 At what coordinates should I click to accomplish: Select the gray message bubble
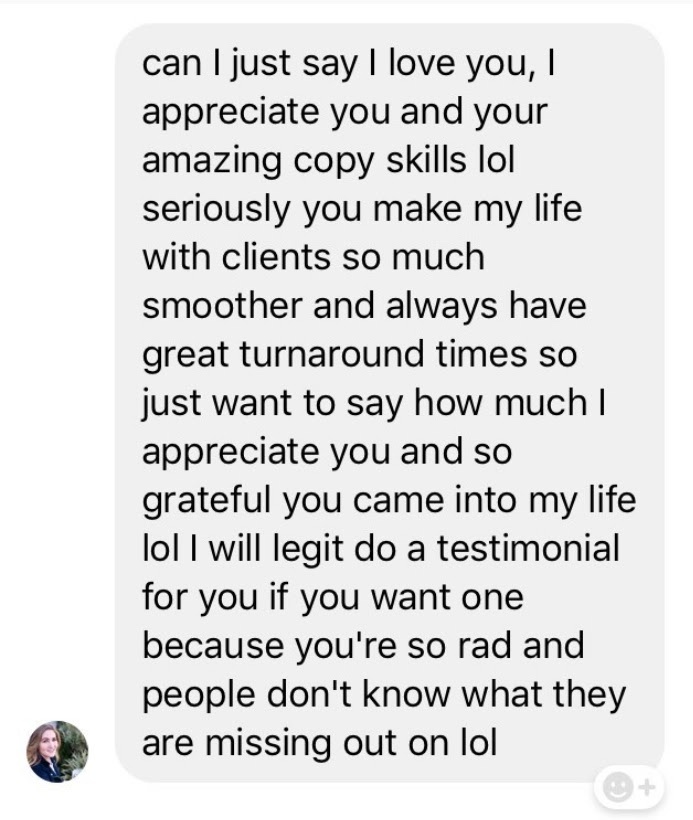pyautogui.click(x=389, y=403)
